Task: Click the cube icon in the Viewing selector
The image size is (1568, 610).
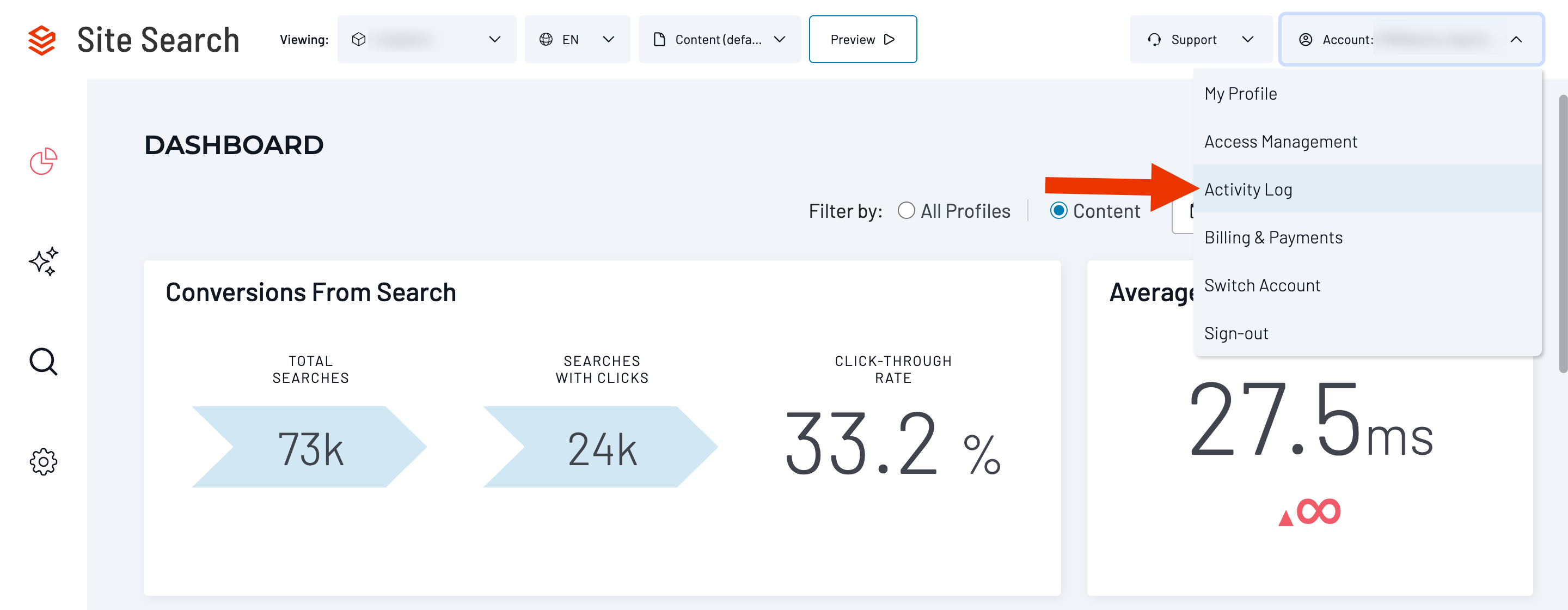Action: point(359,40)
